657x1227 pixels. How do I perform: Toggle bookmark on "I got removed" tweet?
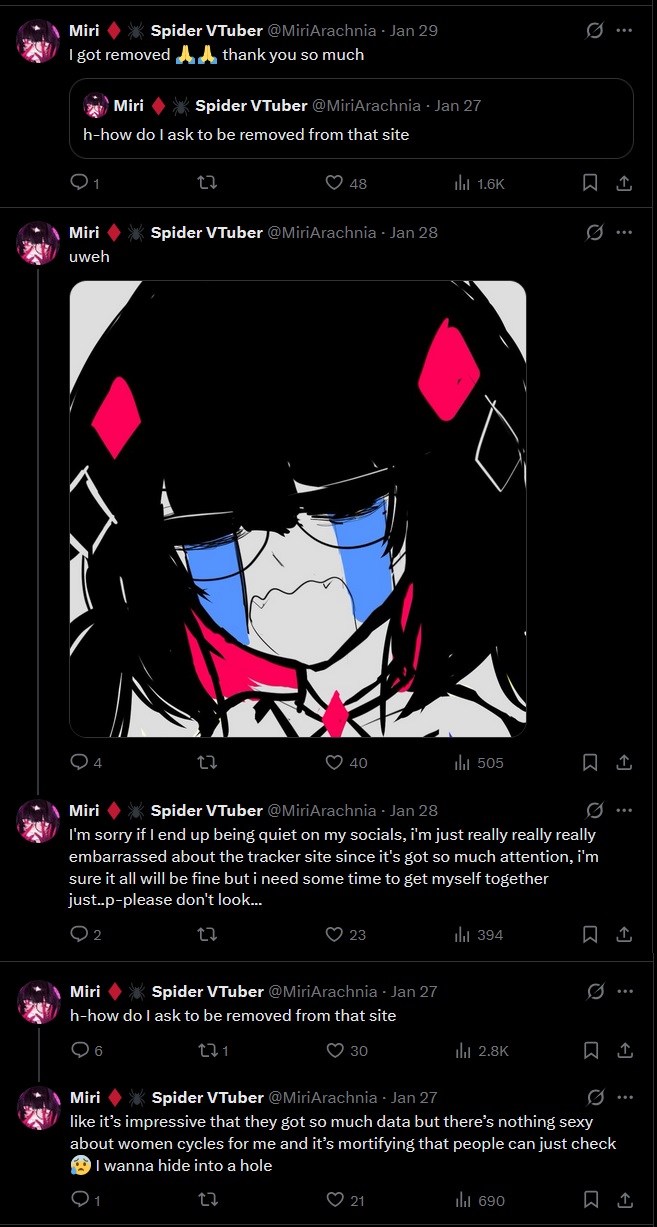click(x=590, y=183)
